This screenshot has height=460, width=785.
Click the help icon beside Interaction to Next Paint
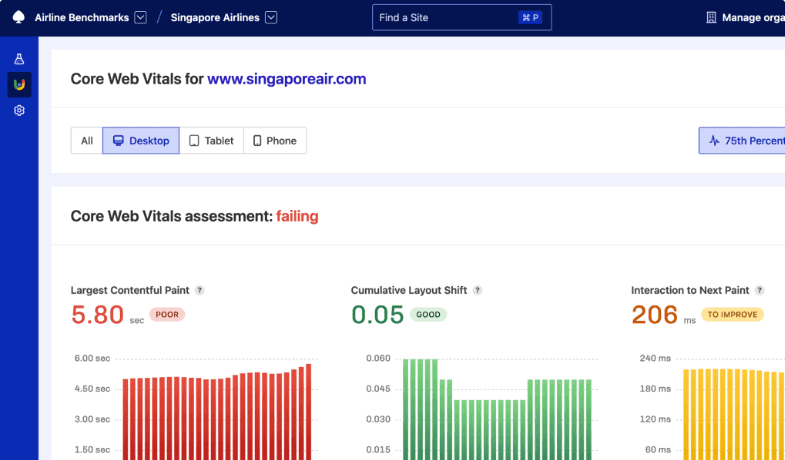pyautogui.click(x=759, y=290)
